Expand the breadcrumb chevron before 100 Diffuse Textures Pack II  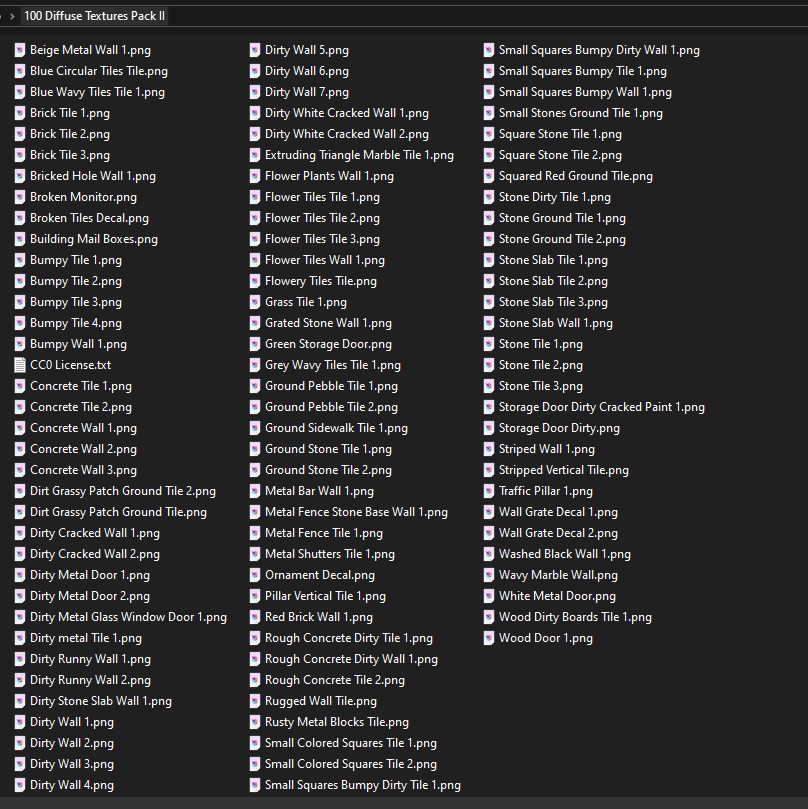[x=12, y=17]
